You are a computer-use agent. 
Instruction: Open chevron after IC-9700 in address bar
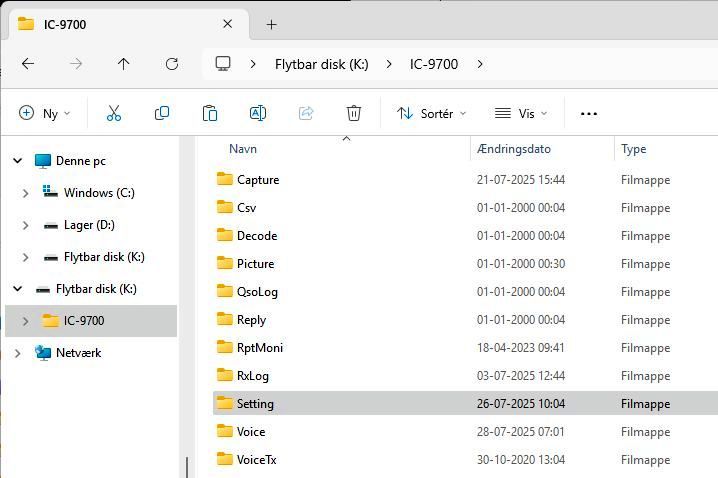coord(480,64)
